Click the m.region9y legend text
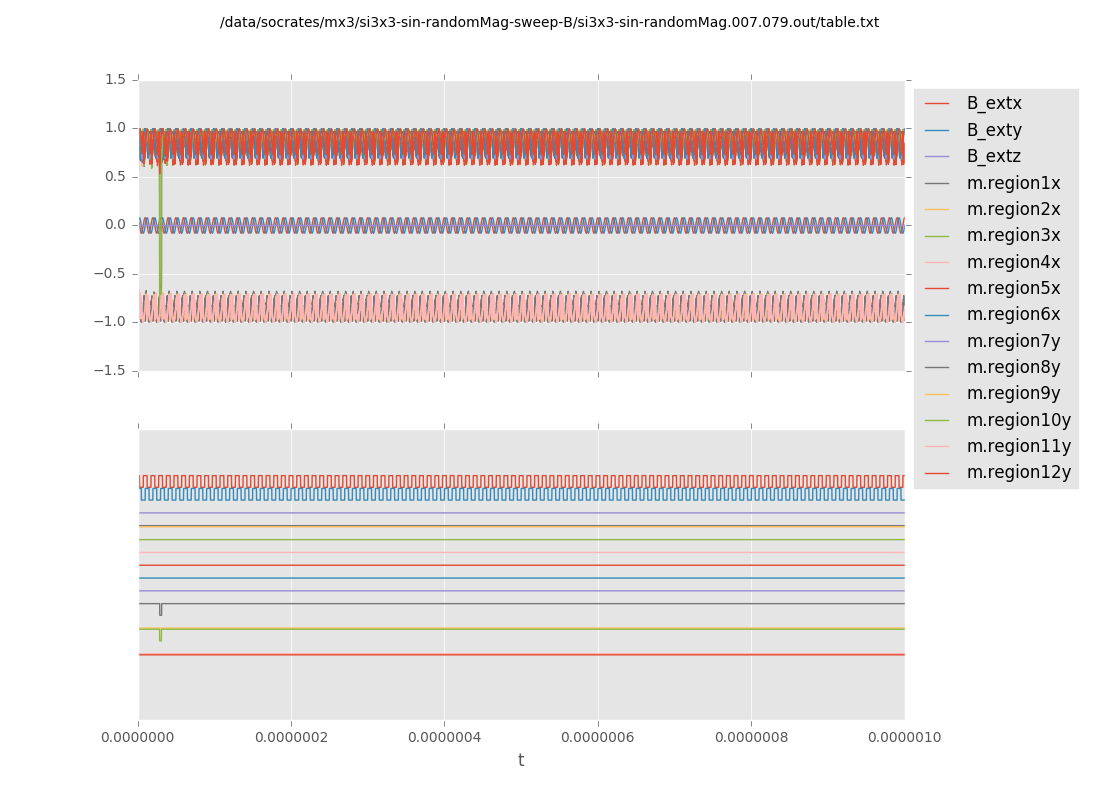Viewport: 1100px width, 800px height. pyautogui.click(x=1013, y=393)
